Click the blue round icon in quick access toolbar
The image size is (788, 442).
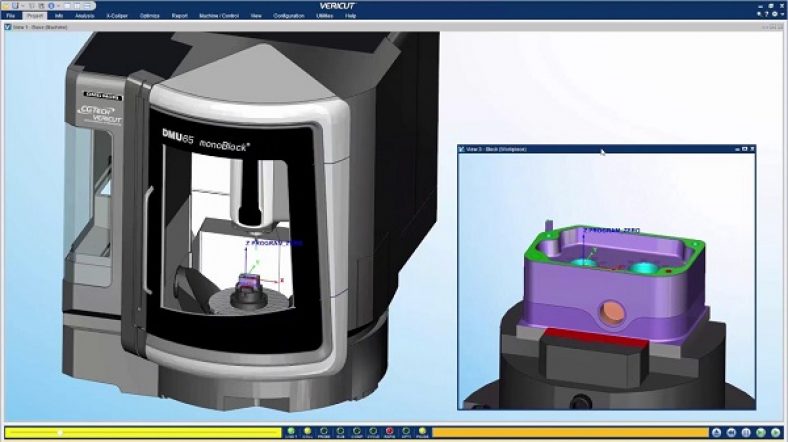click(51, 6)
